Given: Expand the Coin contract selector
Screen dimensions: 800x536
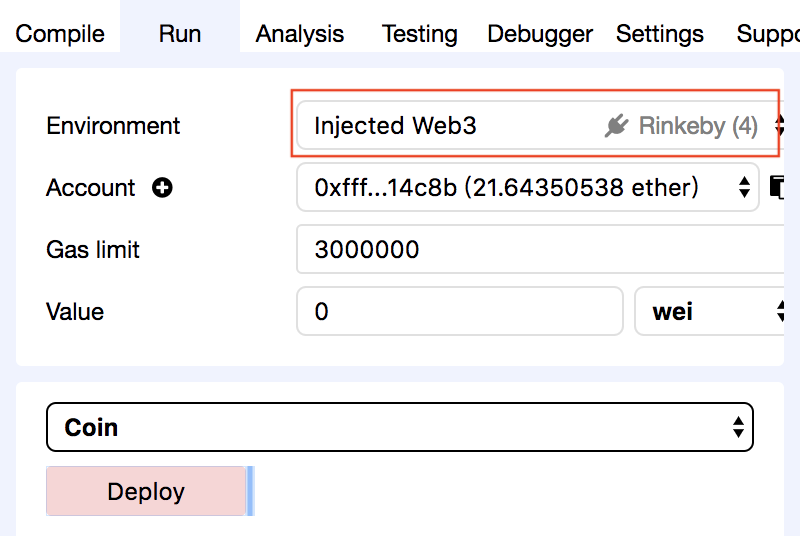Looking at the screenshot, I should click(x=399, y=427).
